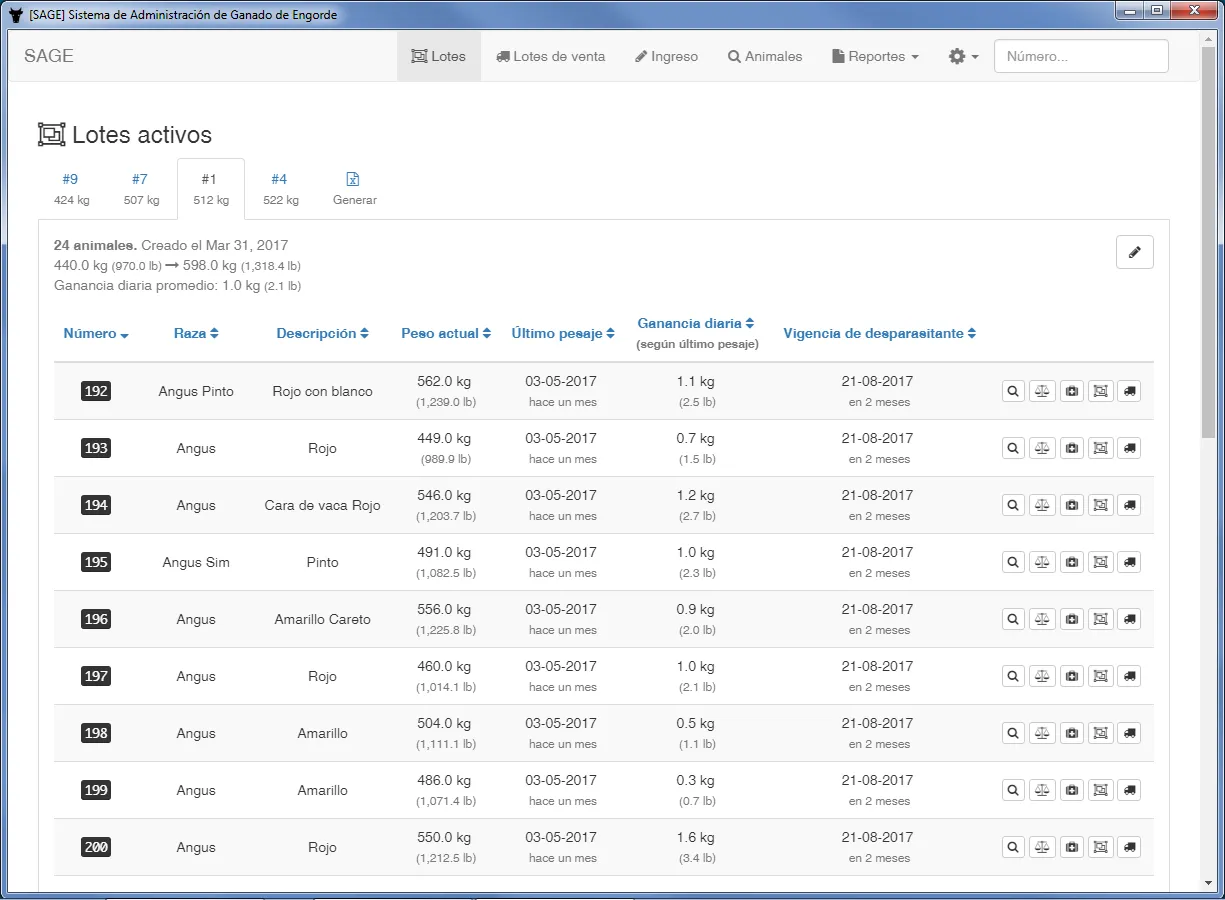Open the Lotes de venta page

(x=550, y=57)
